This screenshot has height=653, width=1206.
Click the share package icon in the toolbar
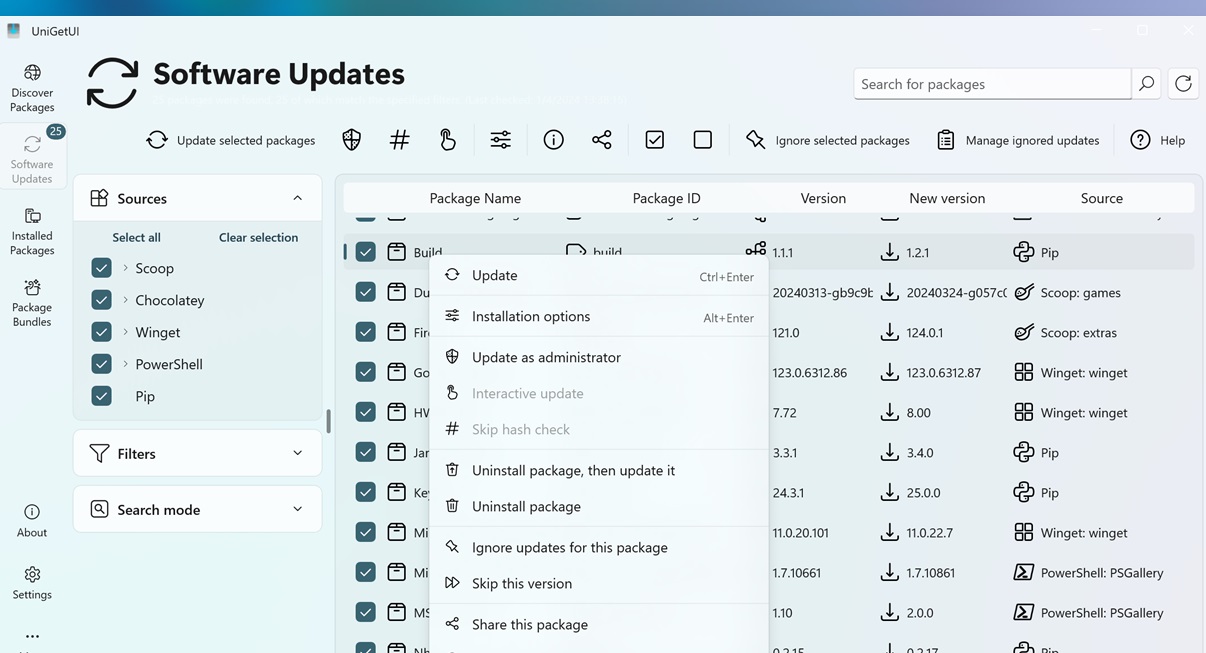[601, 139]
